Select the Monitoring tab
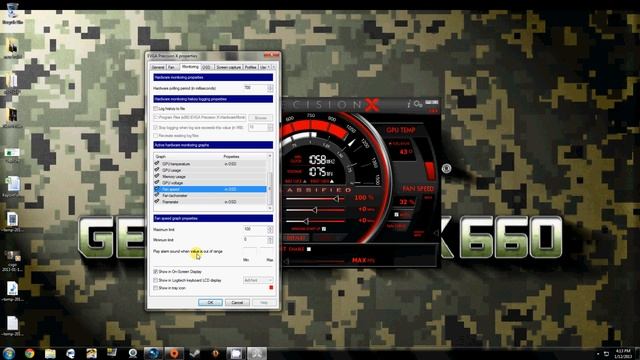 pyautogui.click(x=190, y=67)
